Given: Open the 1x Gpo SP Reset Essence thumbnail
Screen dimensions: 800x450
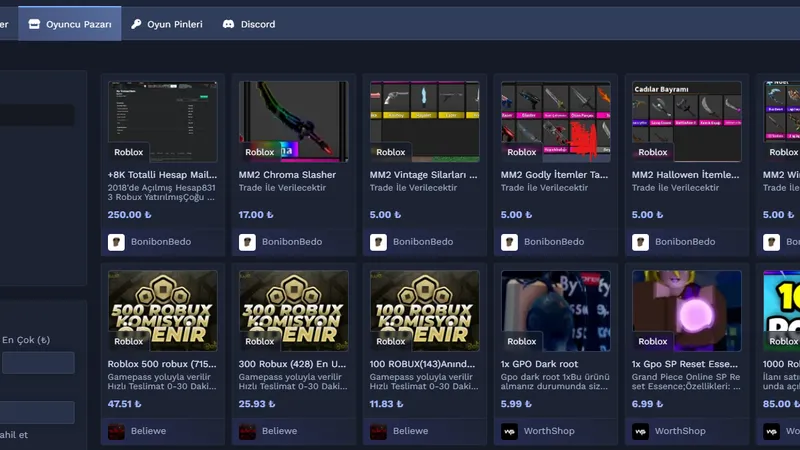Looking at the screenshot, I should click(684, 308).
